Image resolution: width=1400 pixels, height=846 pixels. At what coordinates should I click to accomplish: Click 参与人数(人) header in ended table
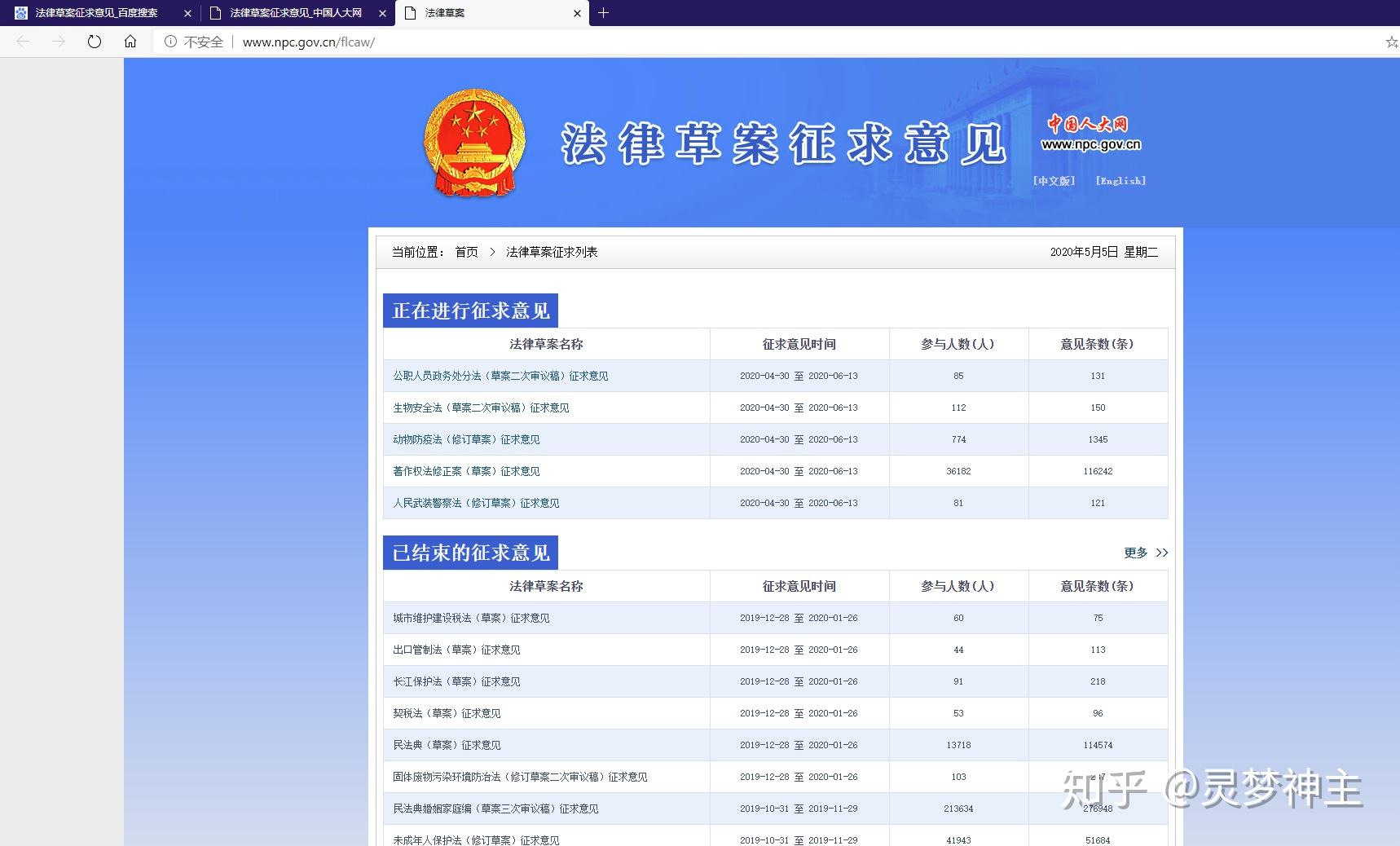(958, 586)
